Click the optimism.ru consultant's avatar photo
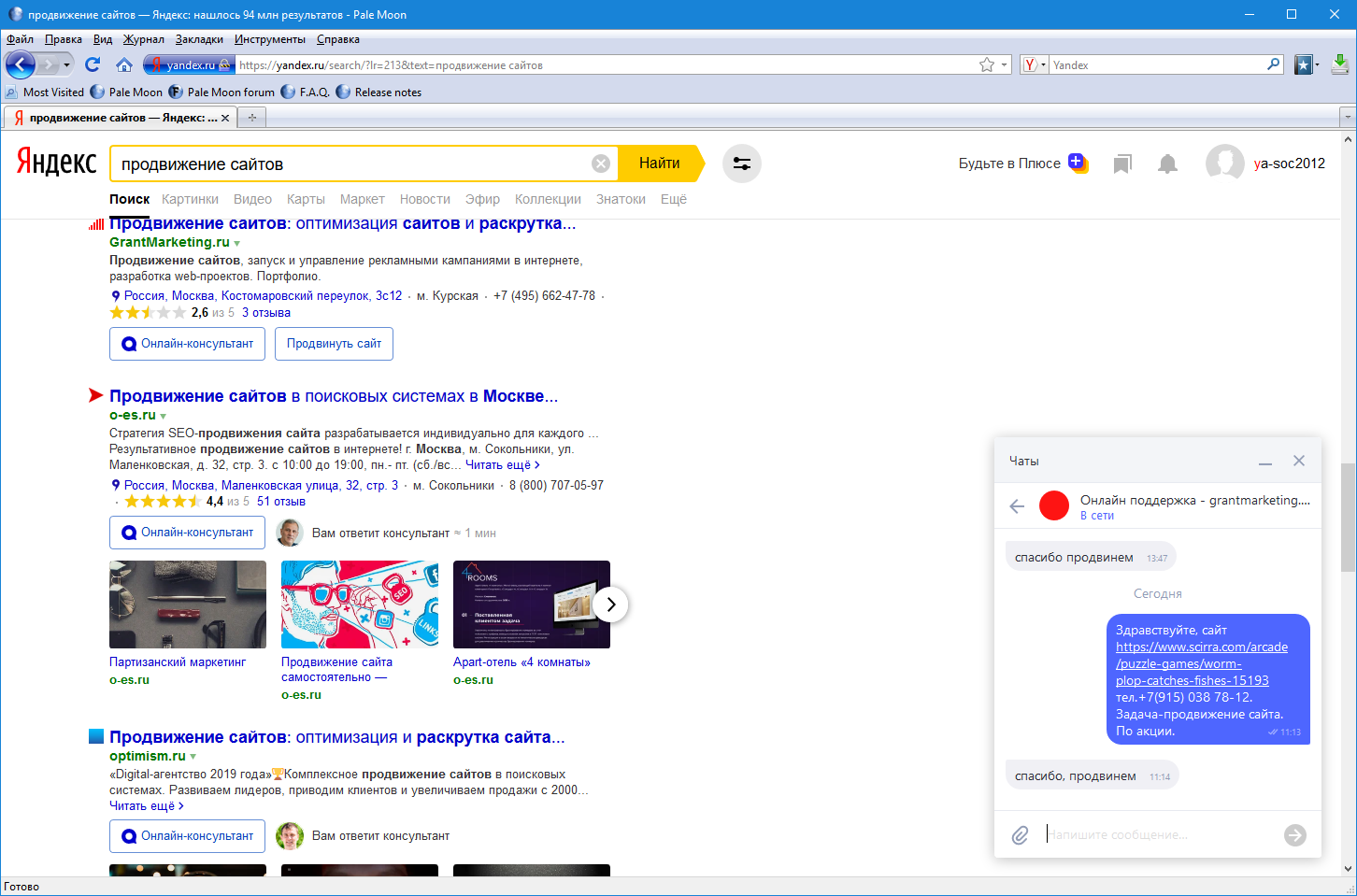1357x896 pixels. [290, 836]
